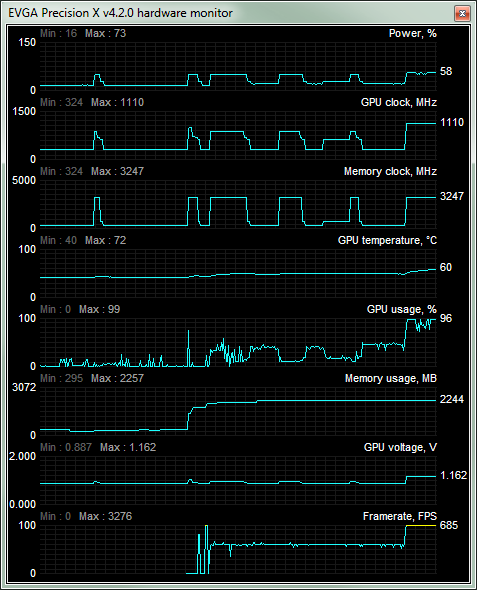
Task: Select the 'Memory clock, MHz' graph label
Action: point(390,172)
